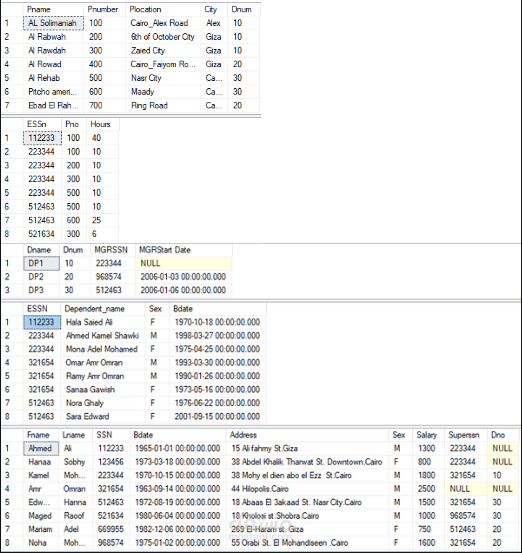Viewport: 522px width, 553px height.
Task: Select the DP1 department cell
Action: tap(42, 263)
